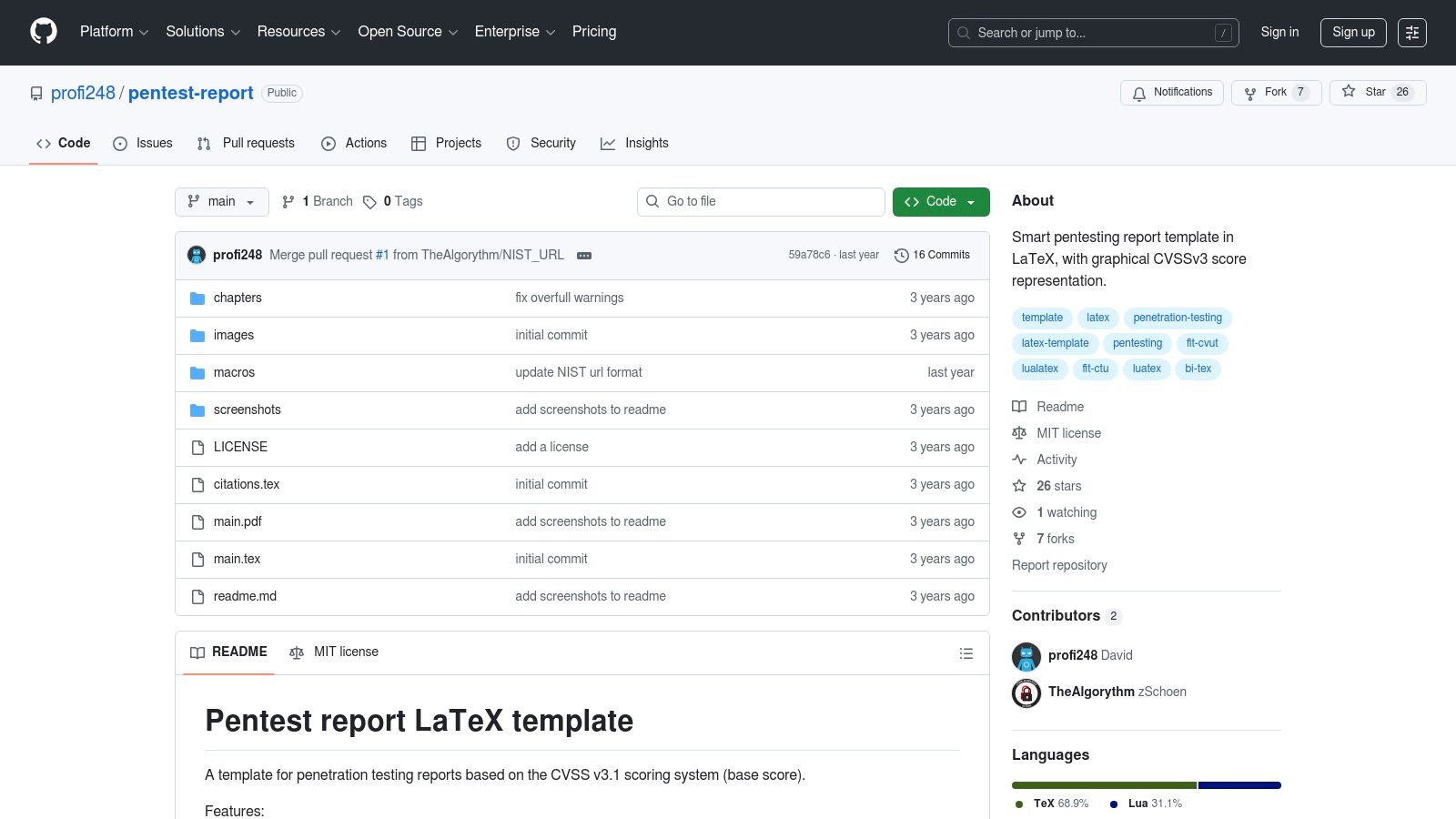Click the penetration-testing topic tag
The image size is (1456, 819).
click(x=1178, y=318)
